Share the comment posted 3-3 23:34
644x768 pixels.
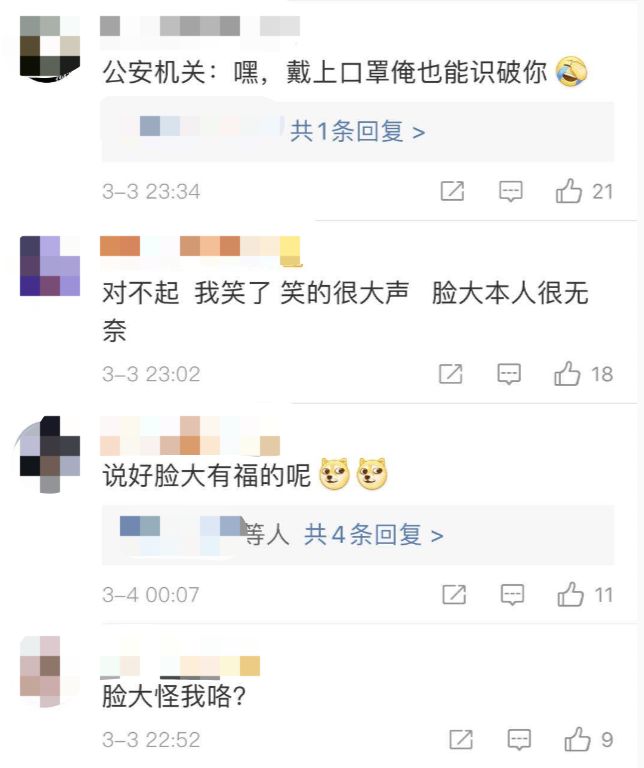[x=452, y=191]
